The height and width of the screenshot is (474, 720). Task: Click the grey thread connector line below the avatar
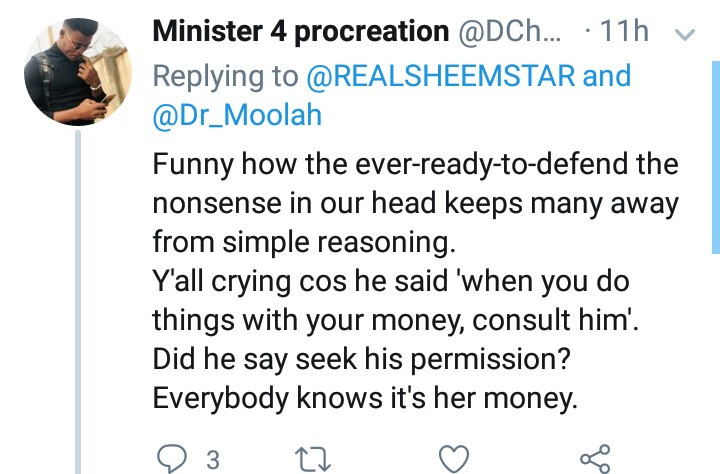(78, 302)
